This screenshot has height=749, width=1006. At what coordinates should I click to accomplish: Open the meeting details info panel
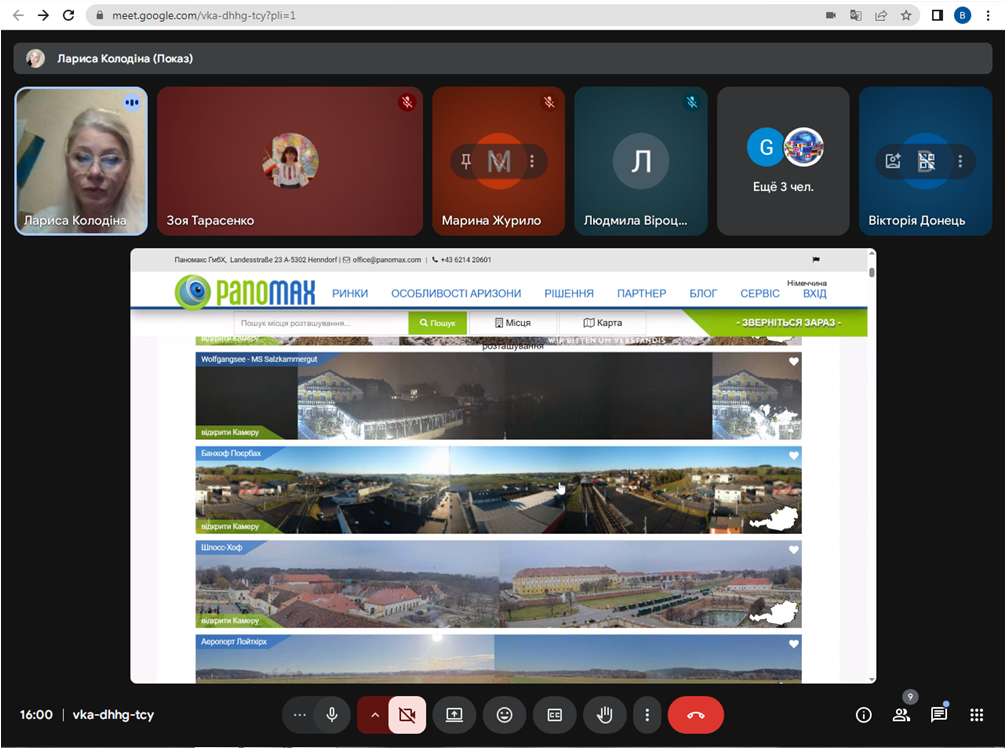coord(864,715)
